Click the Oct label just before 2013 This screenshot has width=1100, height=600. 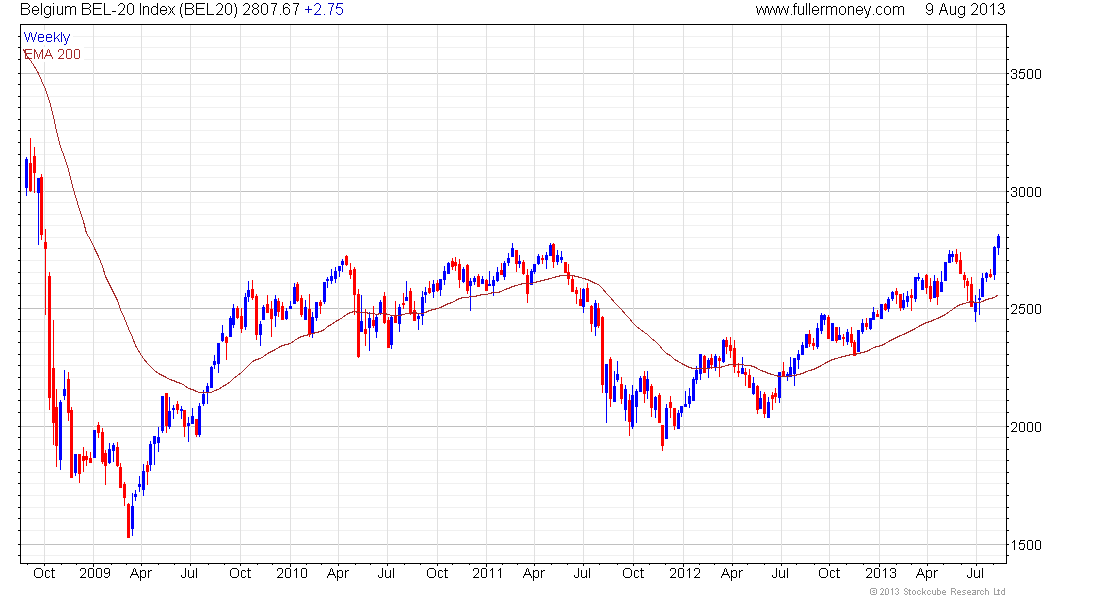point(829,573)
